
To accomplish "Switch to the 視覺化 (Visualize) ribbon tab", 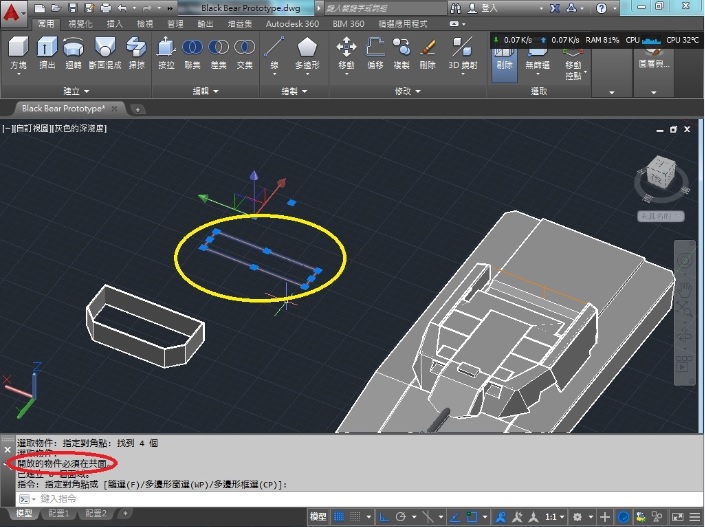I will [80, 24].
